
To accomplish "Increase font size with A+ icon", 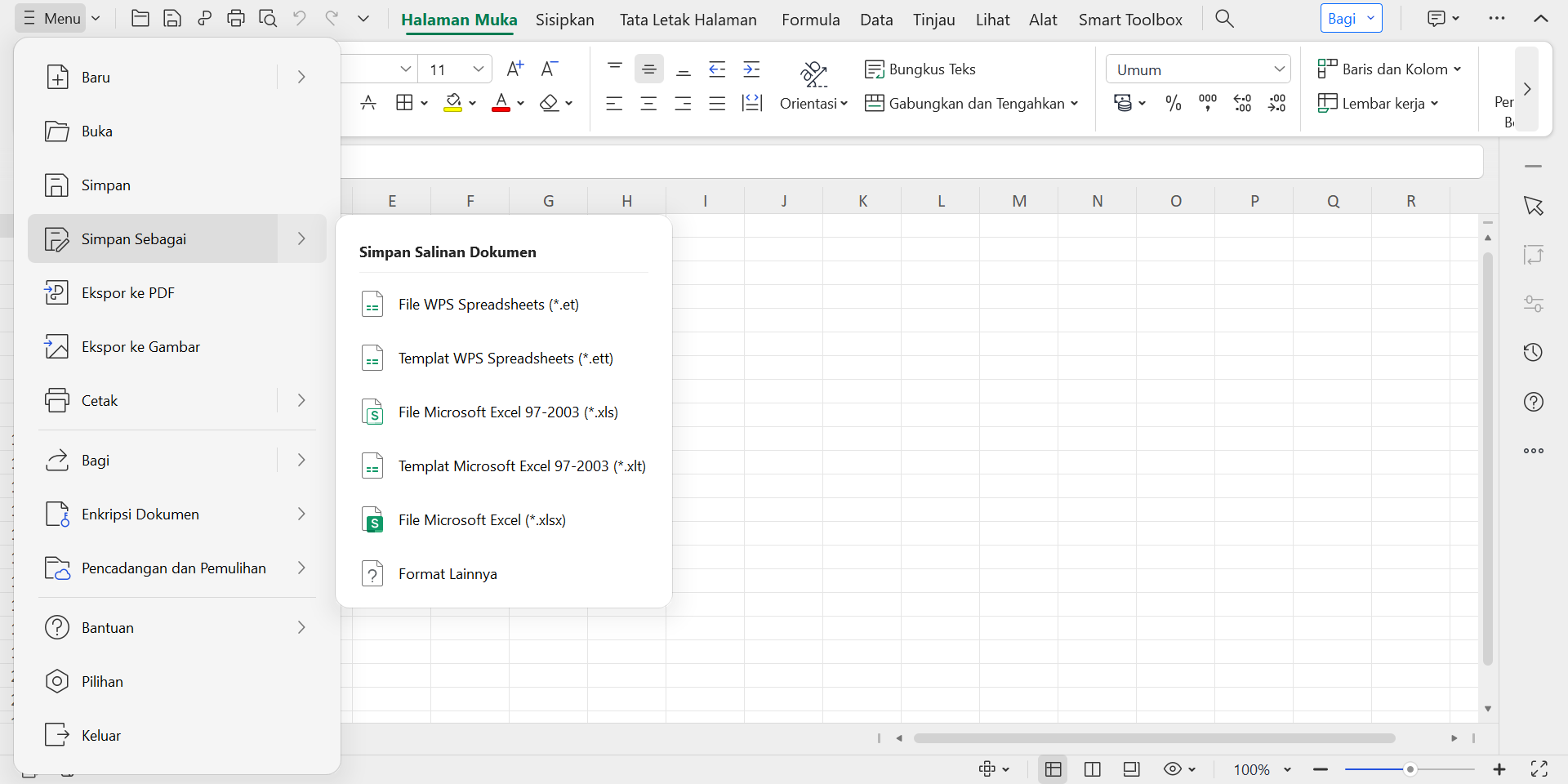I will [514, 69].
